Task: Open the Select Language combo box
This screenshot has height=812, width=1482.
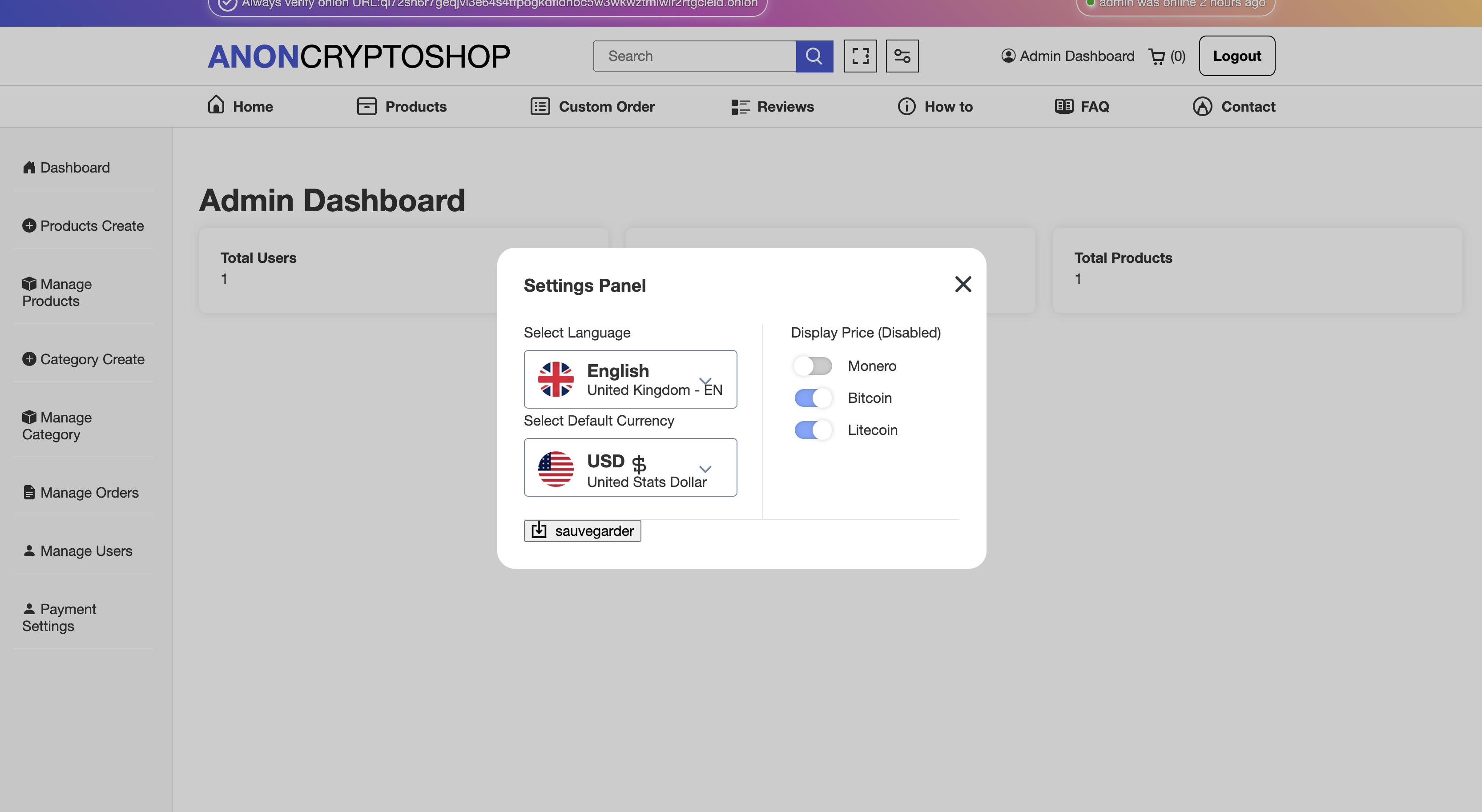Action: [x=631, y=379]
